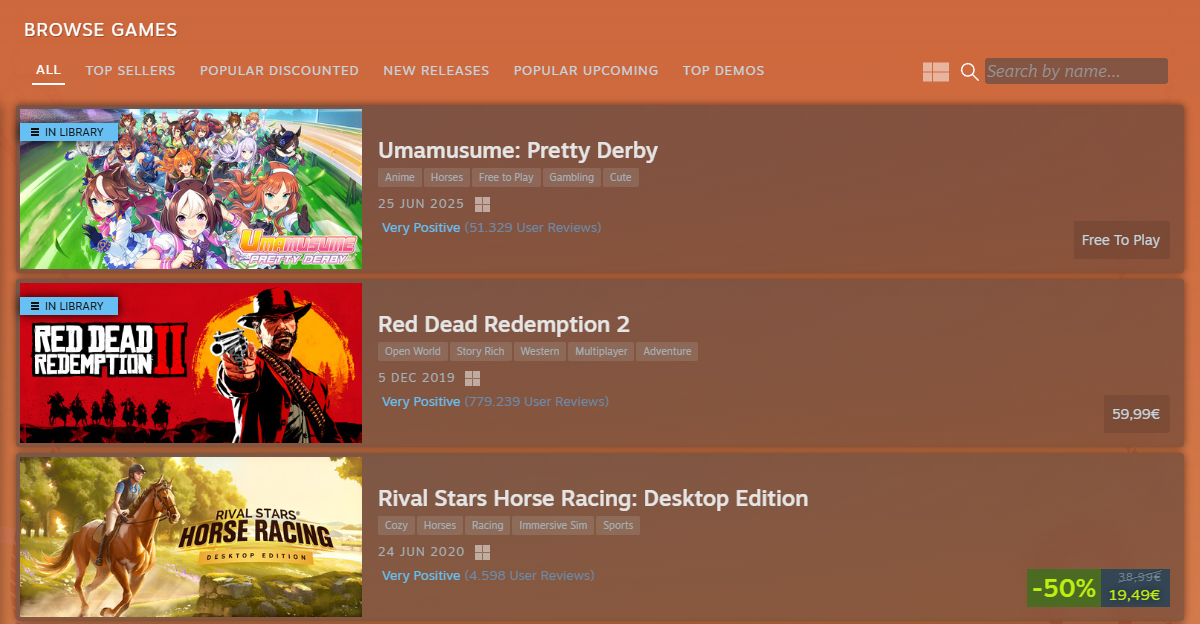Screen dimensions: 1200x624
Task: Click the (779.239 User Reviews) text
Action: point(537,402)
